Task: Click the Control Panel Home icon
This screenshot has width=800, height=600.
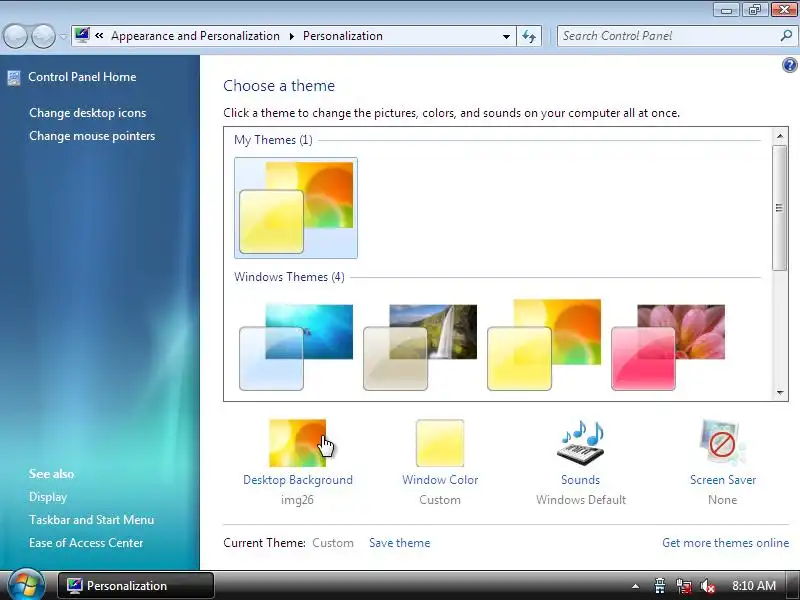Action: (x=14, y=78)
